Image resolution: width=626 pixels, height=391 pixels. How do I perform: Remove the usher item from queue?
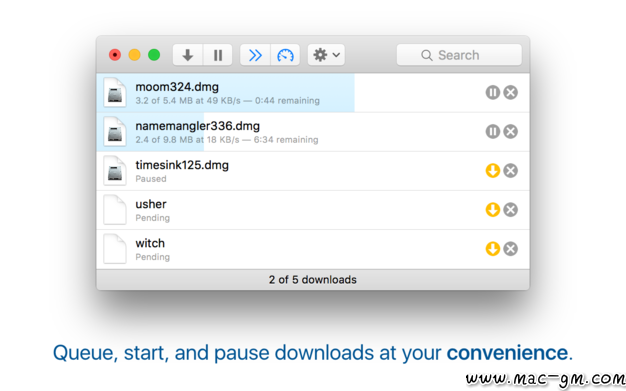coord(511,210)
